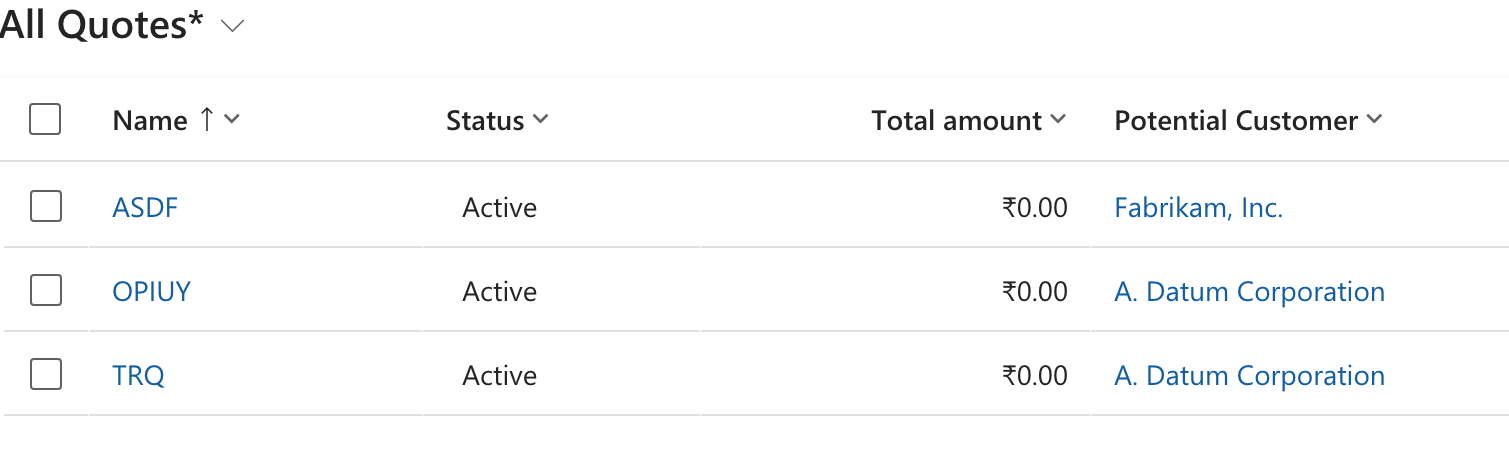Open the All Quotes view selector chevron
The height and width of the screenshot is (466, 1509).
click(x=232, y=28)
